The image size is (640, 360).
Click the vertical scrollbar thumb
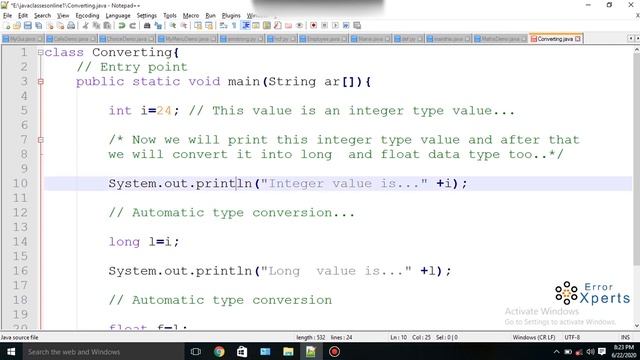[x=637, y=159]
